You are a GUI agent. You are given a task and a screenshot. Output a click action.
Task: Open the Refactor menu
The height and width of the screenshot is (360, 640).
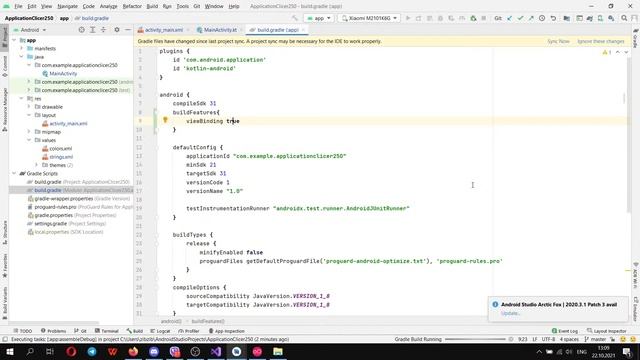click(132, 6)
